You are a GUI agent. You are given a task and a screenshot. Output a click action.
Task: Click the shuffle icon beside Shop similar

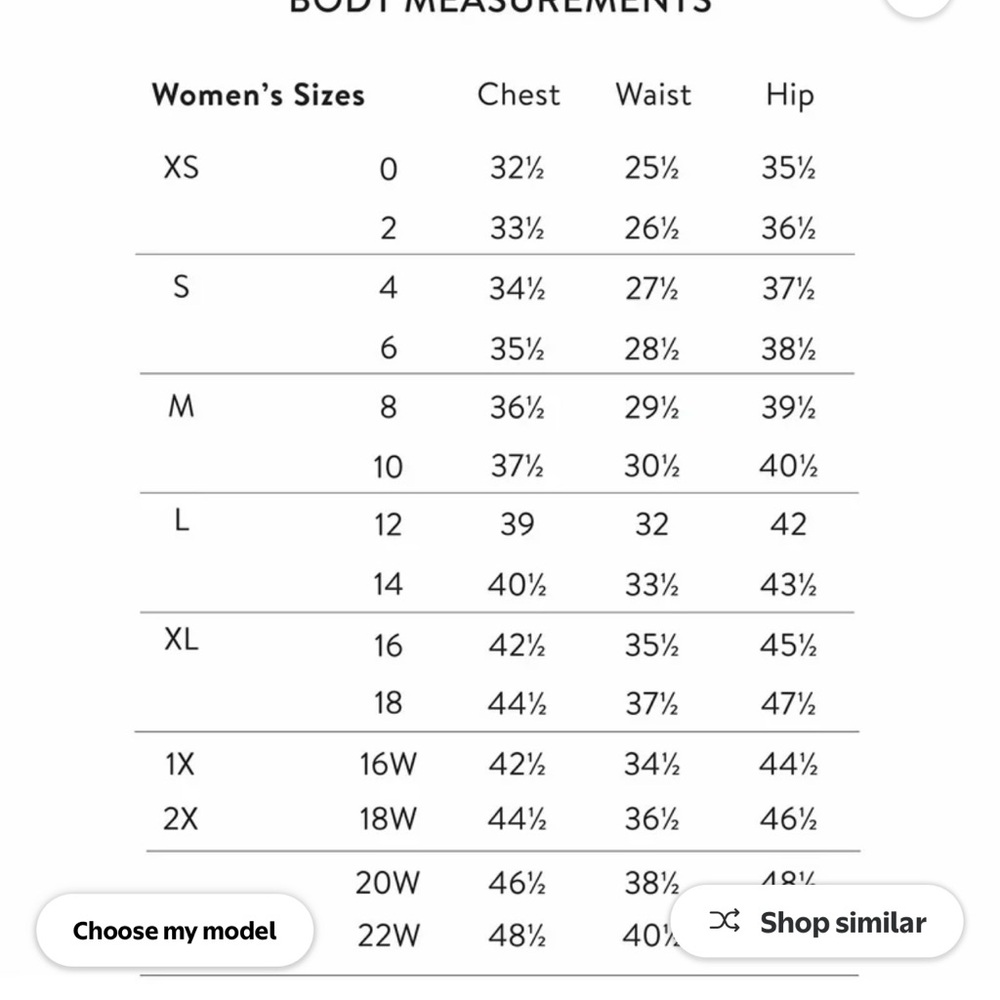click(724, 921)
